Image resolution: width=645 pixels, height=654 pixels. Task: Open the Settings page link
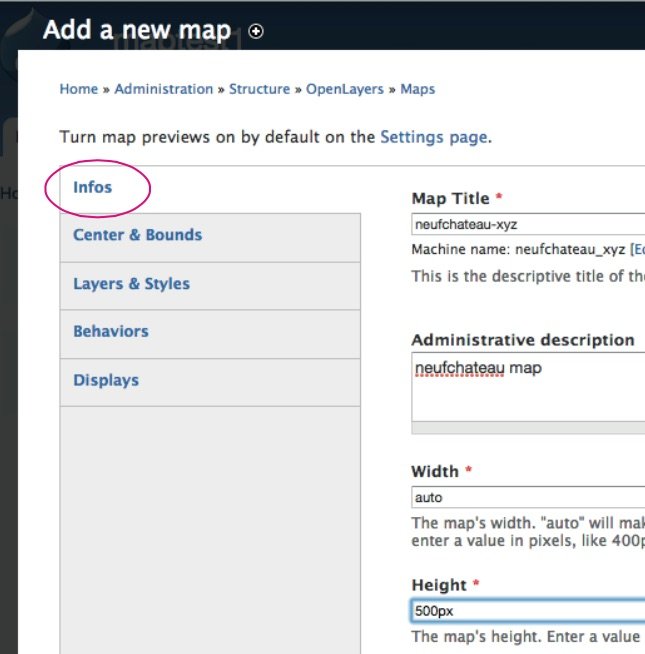(433, 137)
